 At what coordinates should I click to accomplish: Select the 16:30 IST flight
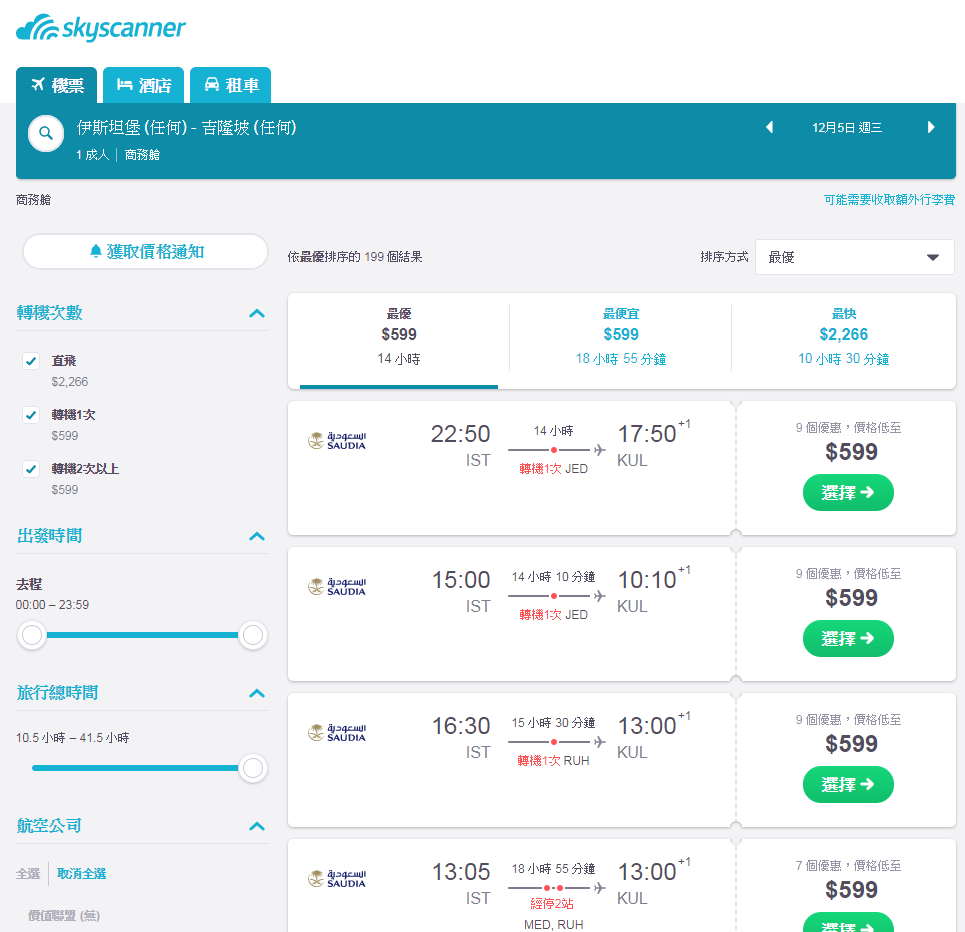(x=848, y=784)
